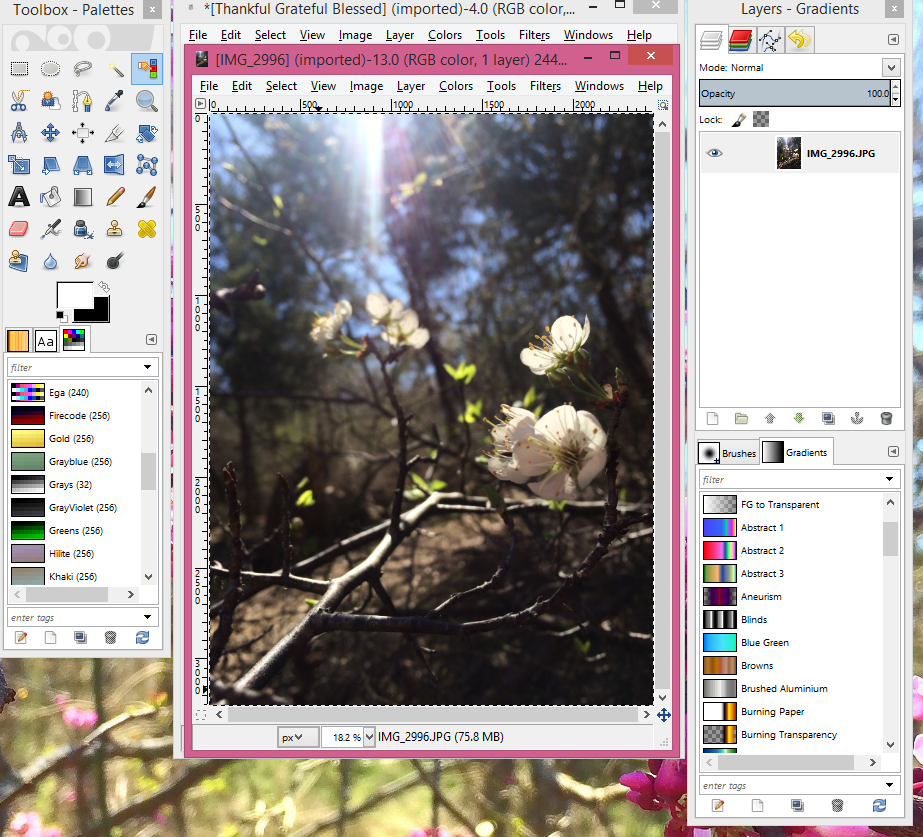923x837 pixels.
Task: Enable the lock alpha channel toggle
Action: coord(759,119)
